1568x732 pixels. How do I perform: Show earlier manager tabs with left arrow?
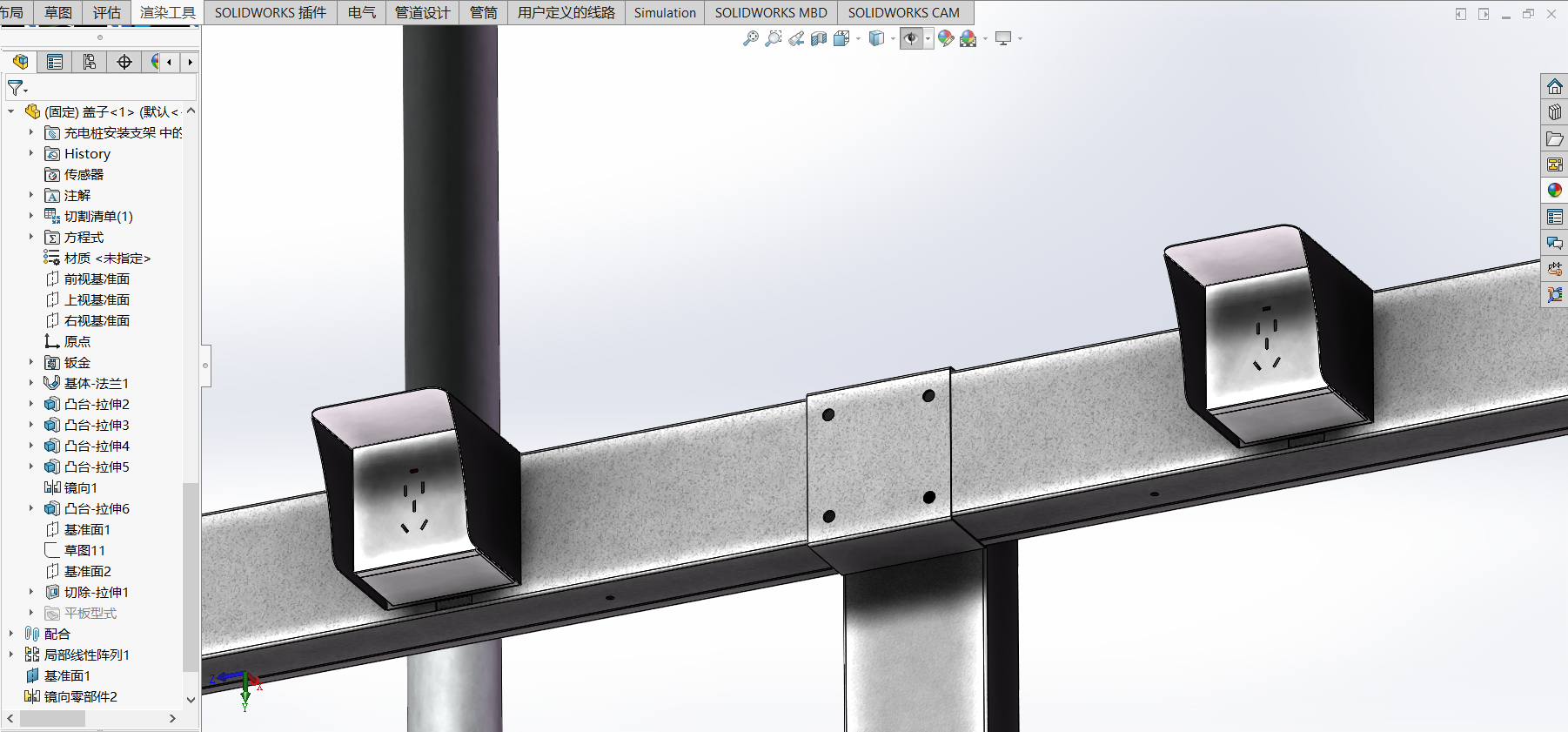point(169,62)
